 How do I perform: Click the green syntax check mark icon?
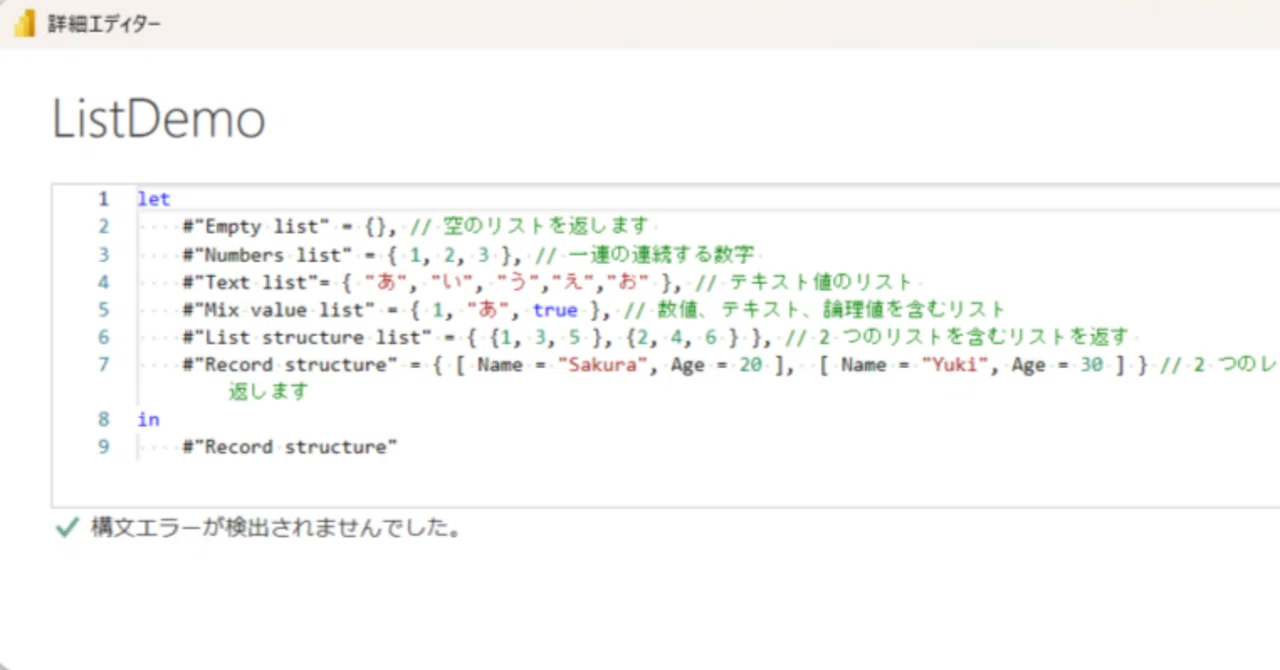[x=66, y=528]
